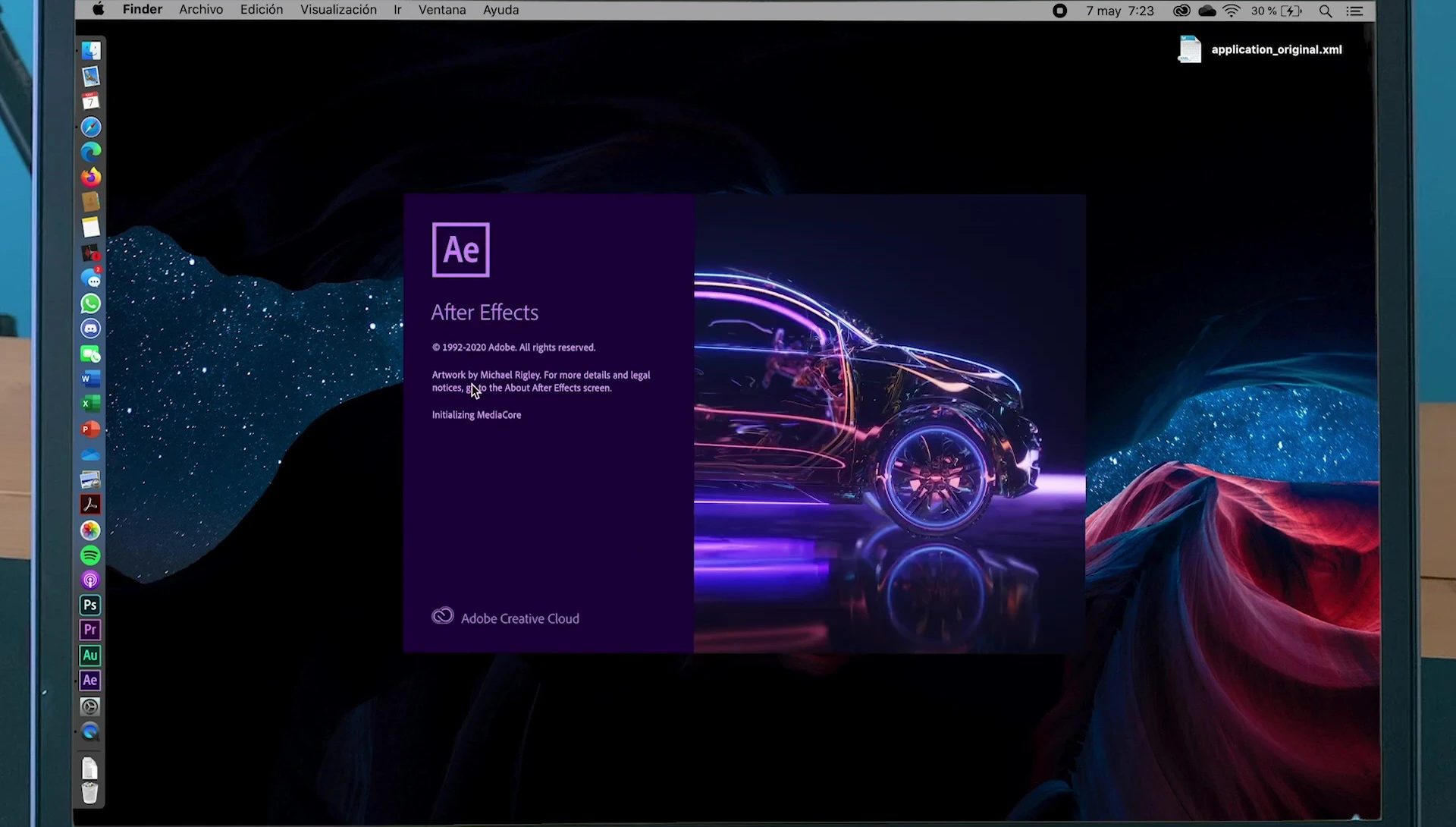1456x827 pixels.
Task: Open OneDrive in the dock
Action: click(x=90, y=454)
